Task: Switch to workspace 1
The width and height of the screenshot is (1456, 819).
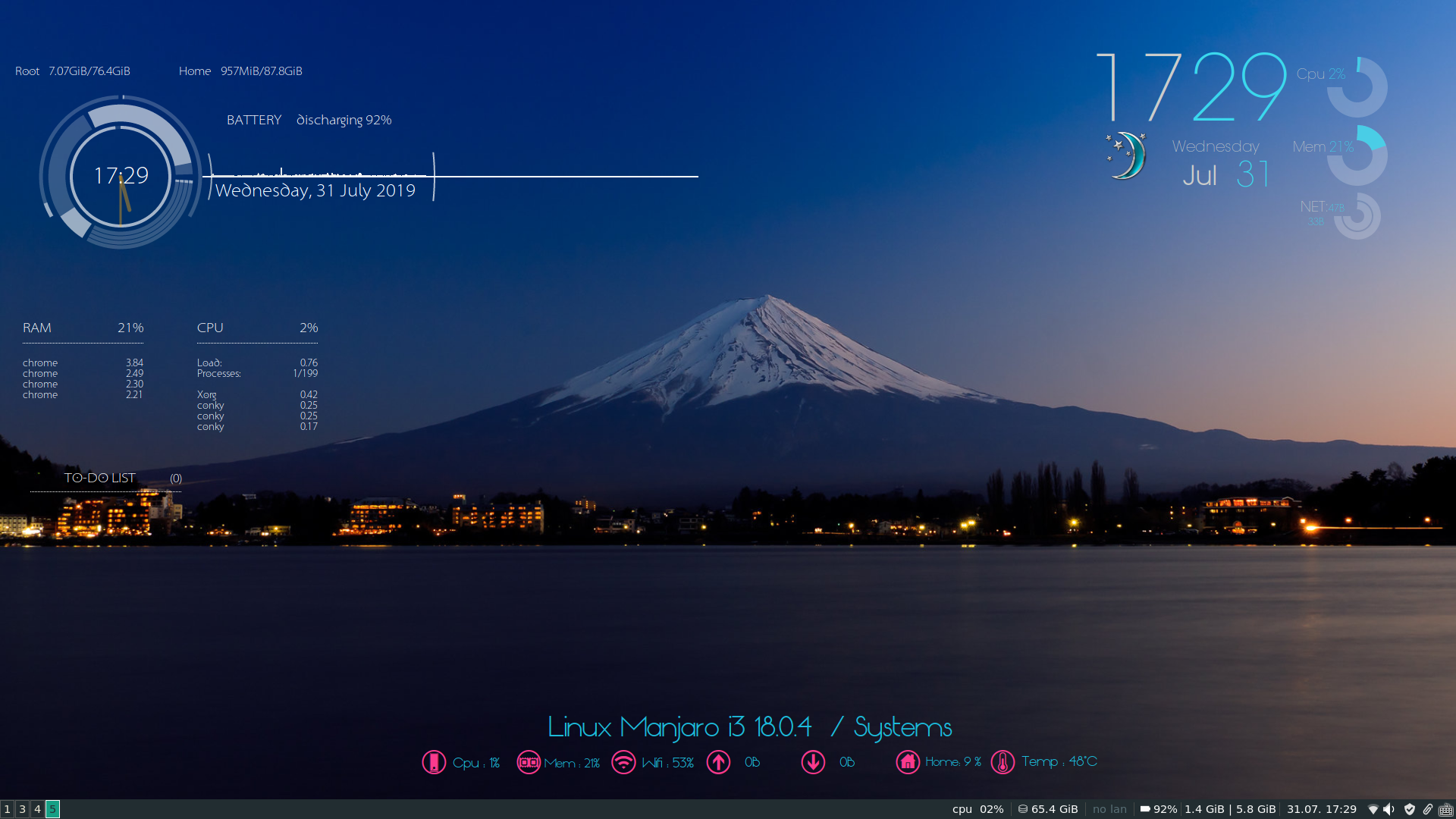Action: (x=8, y=810)
